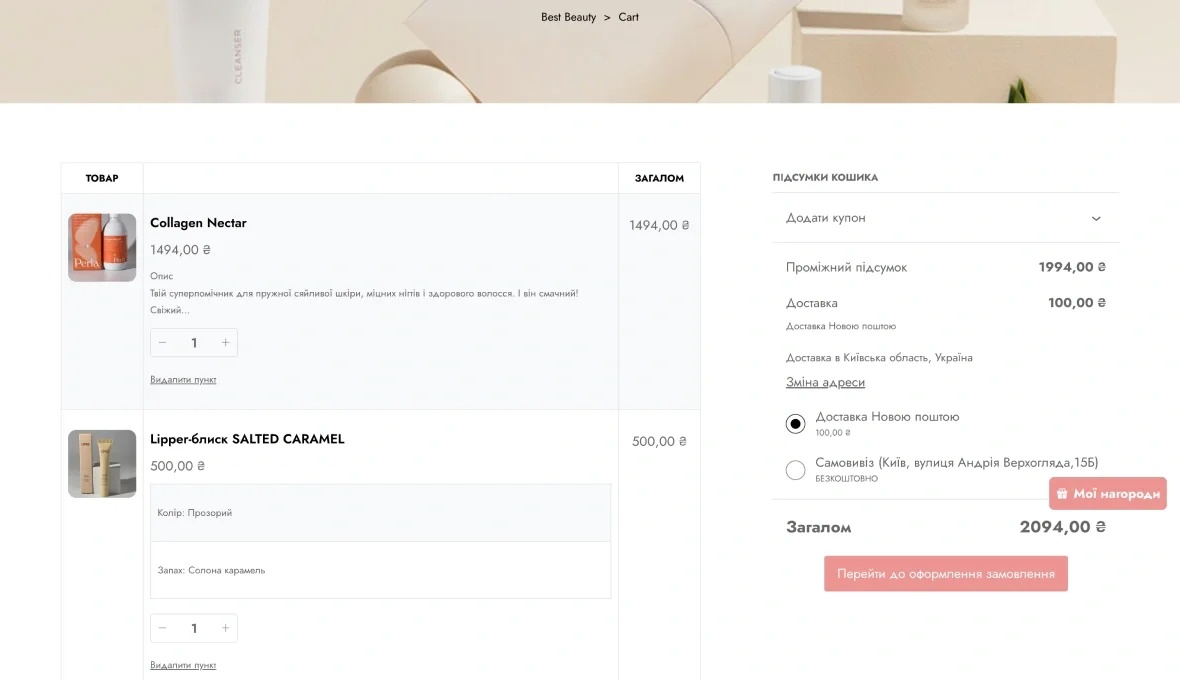The height and width of the screenshot is (680, 1180).
Task: Open the Додати купон section label
Action: tap(826, 218)
